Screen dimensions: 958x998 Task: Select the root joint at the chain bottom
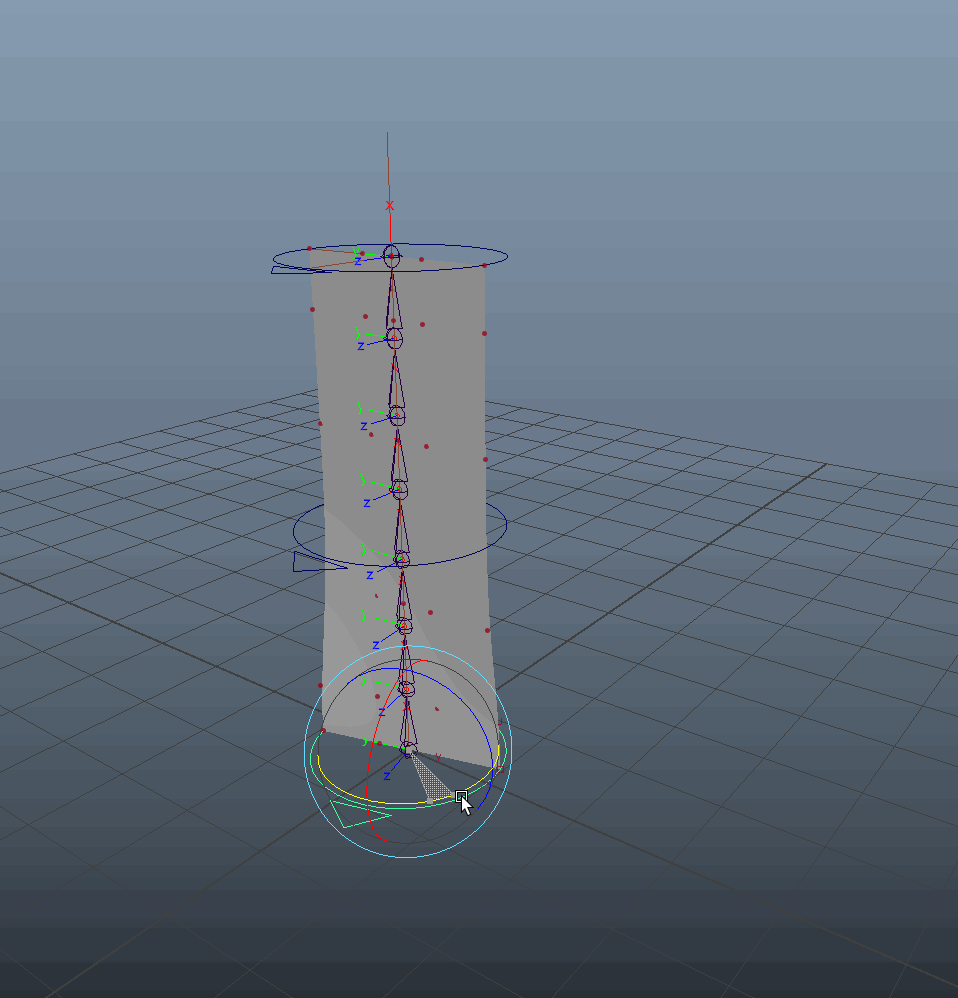pos(409,749)
